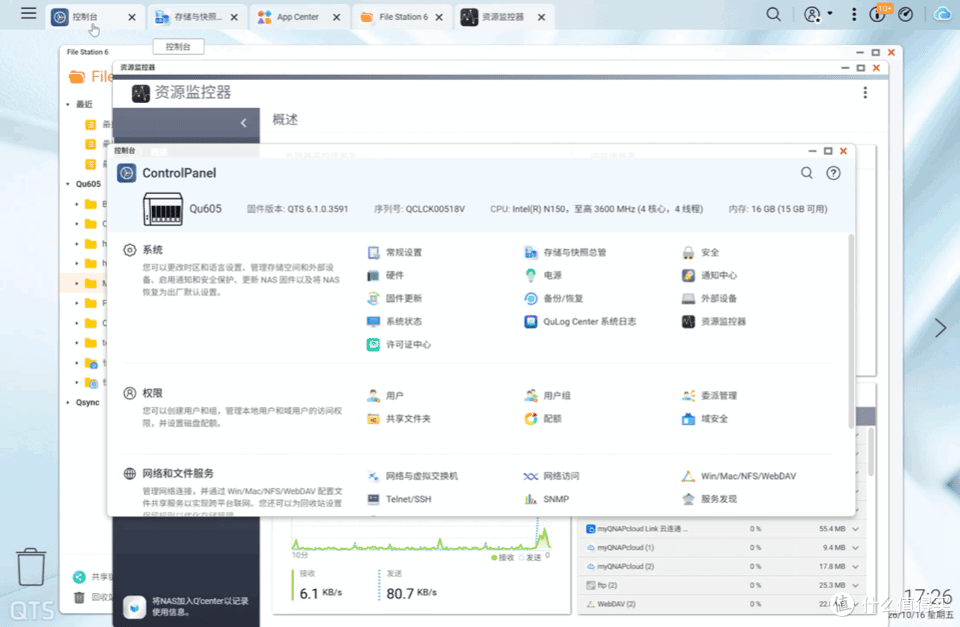Open 外部设备 settings

[710, 298]
